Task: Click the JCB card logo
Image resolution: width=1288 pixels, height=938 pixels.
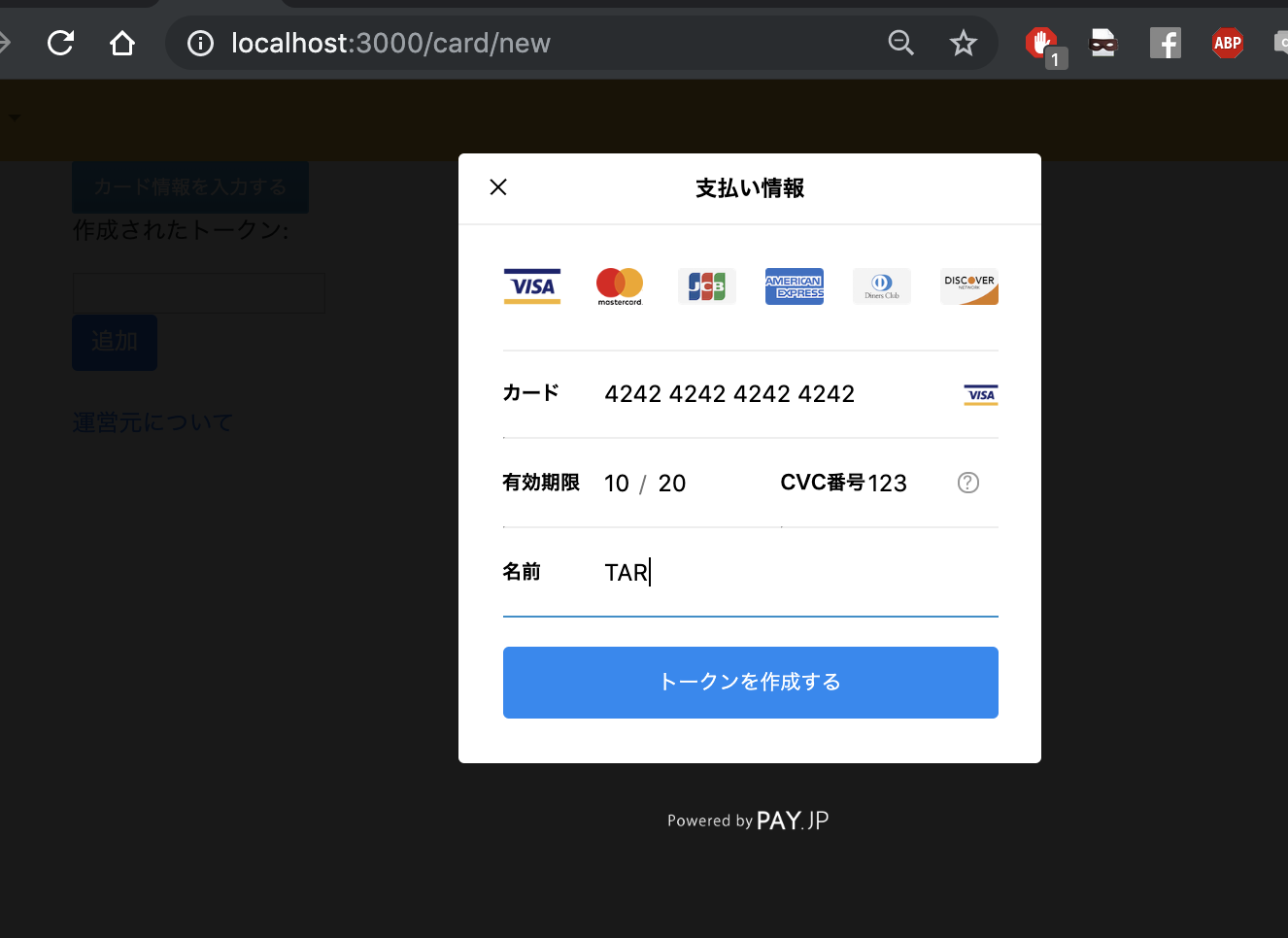Action: (x=706, y=285)
